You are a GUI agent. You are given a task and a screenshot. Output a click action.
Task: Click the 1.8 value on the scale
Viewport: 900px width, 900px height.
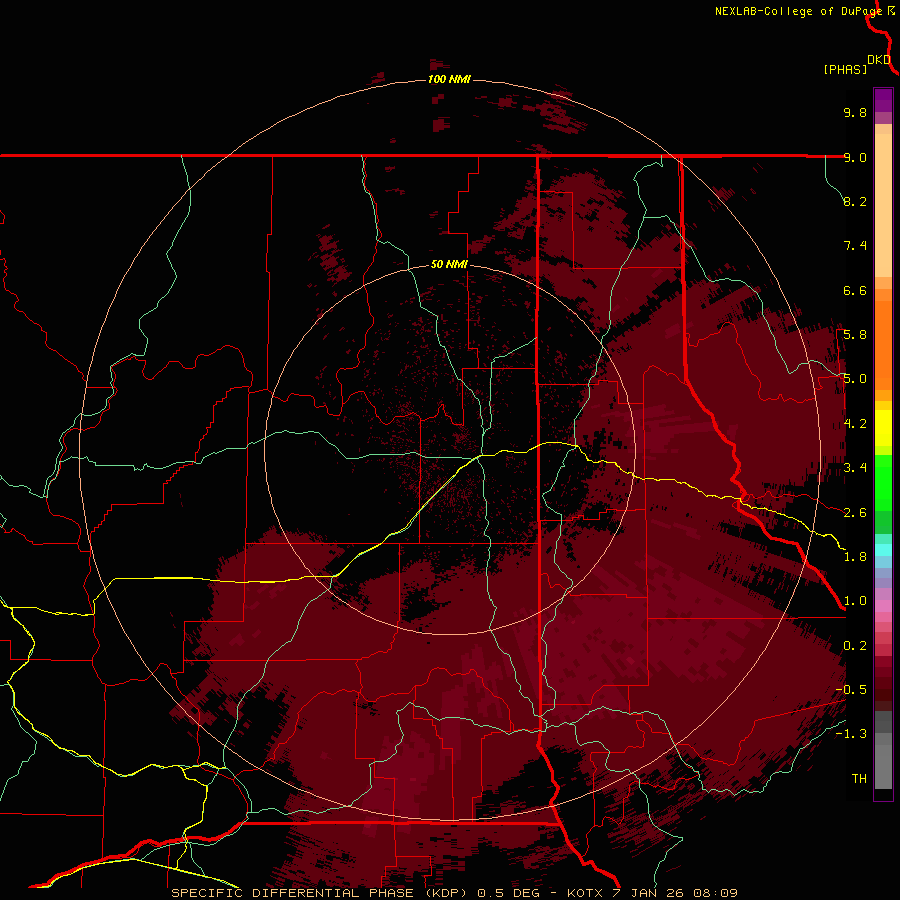coord(855,557)
